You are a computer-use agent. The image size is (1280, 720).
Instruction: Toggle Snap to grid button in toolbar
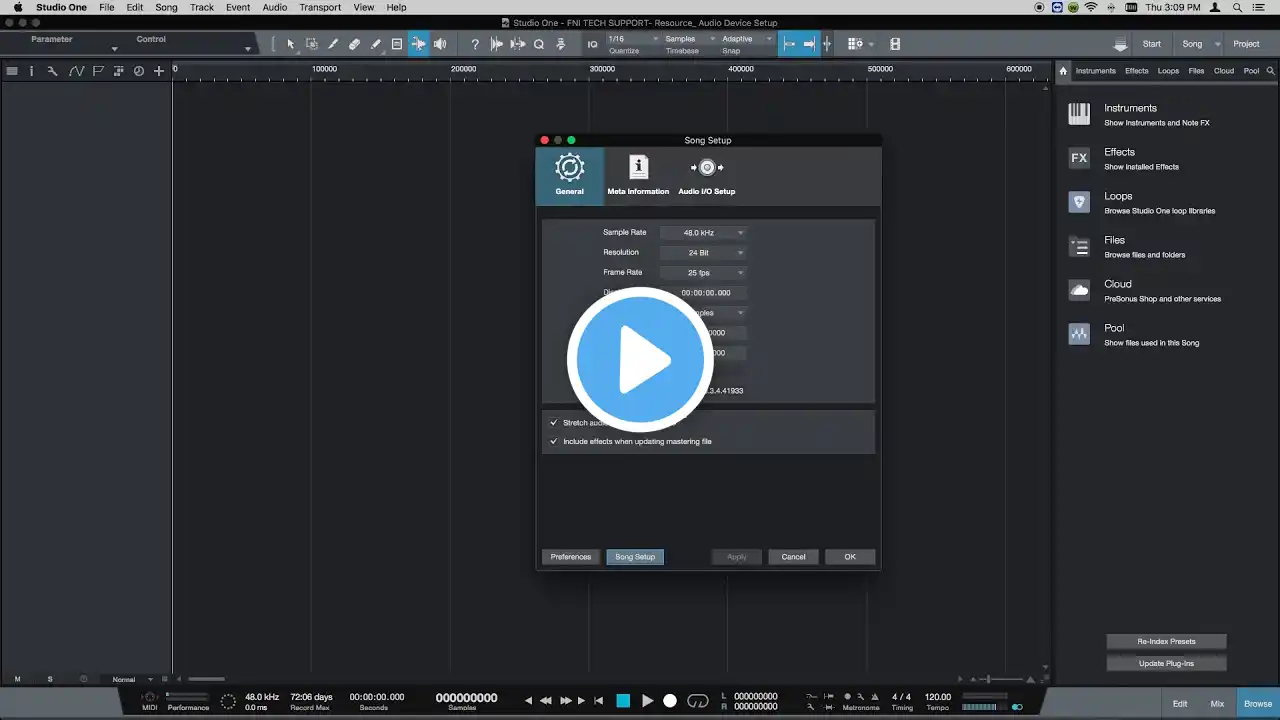[x=788, y=44]
